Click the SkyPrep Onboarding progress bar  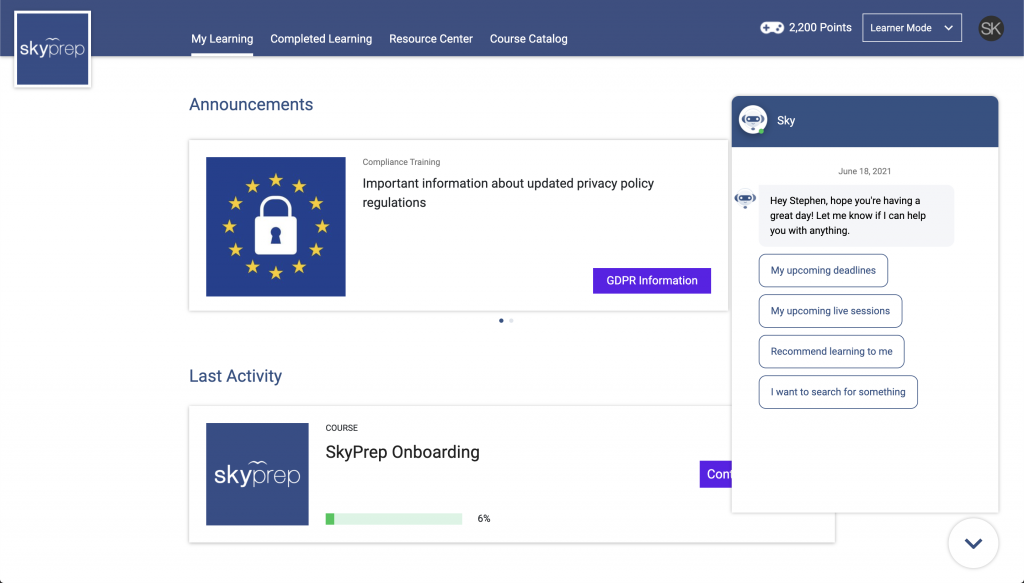[x=394, y=519]
